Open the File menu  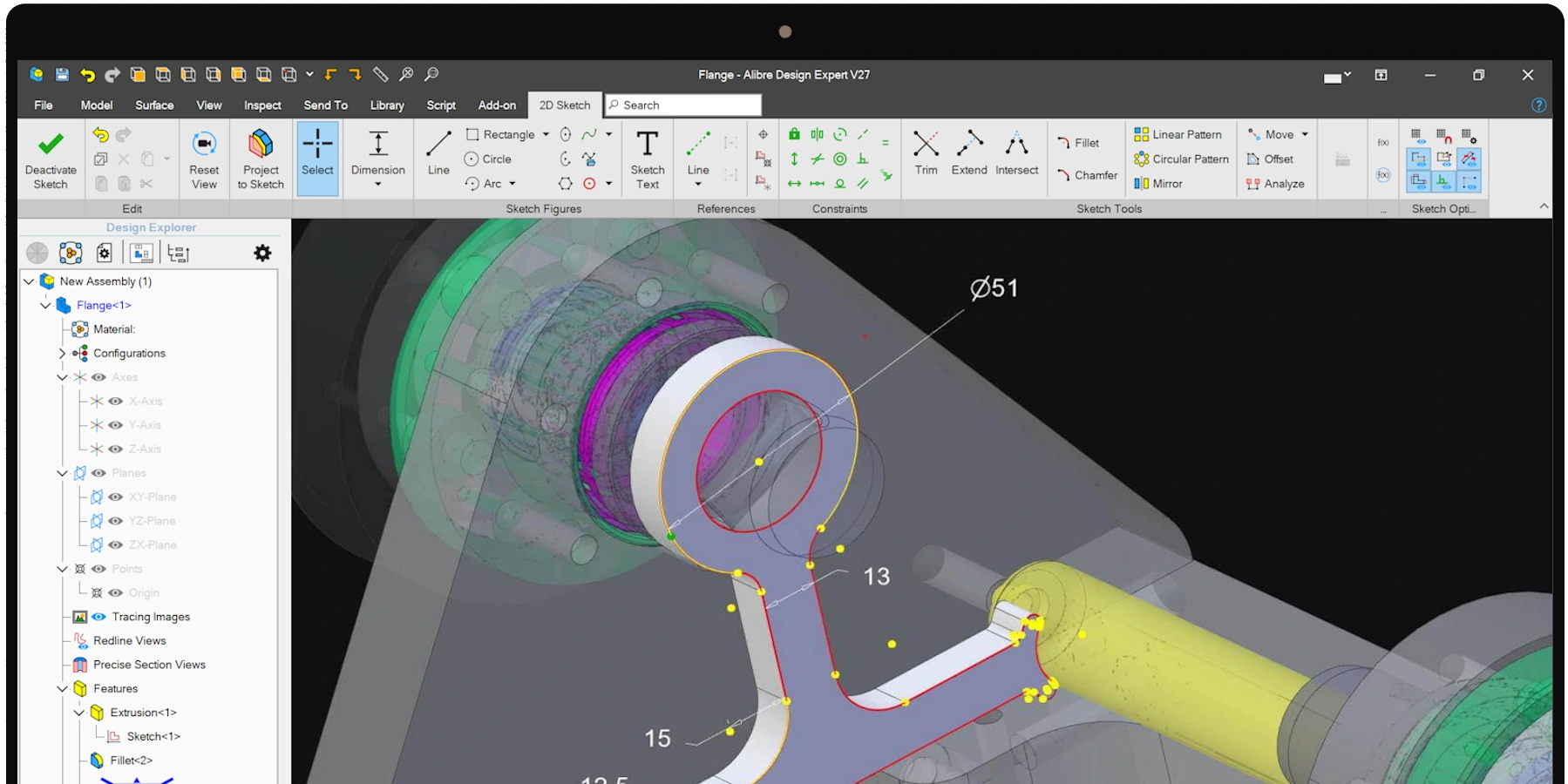point(44,105)
